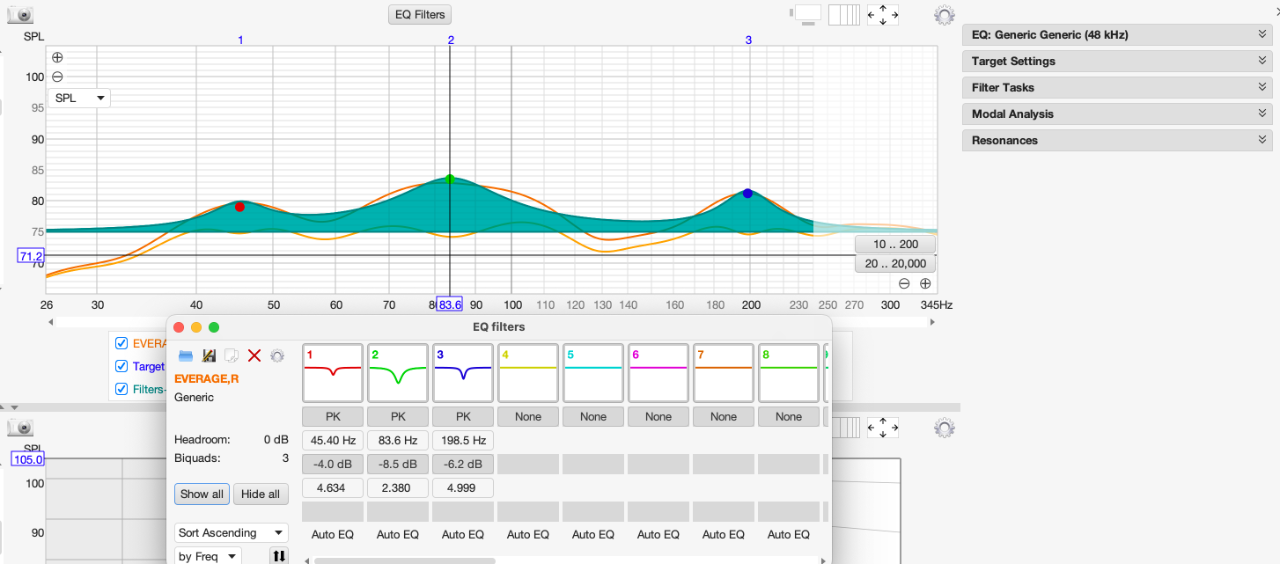The height and width of the screenshot is (564, 1280).
Task: Edit filter 1 frequency 45.40 Hz
Action: point(333,440)
